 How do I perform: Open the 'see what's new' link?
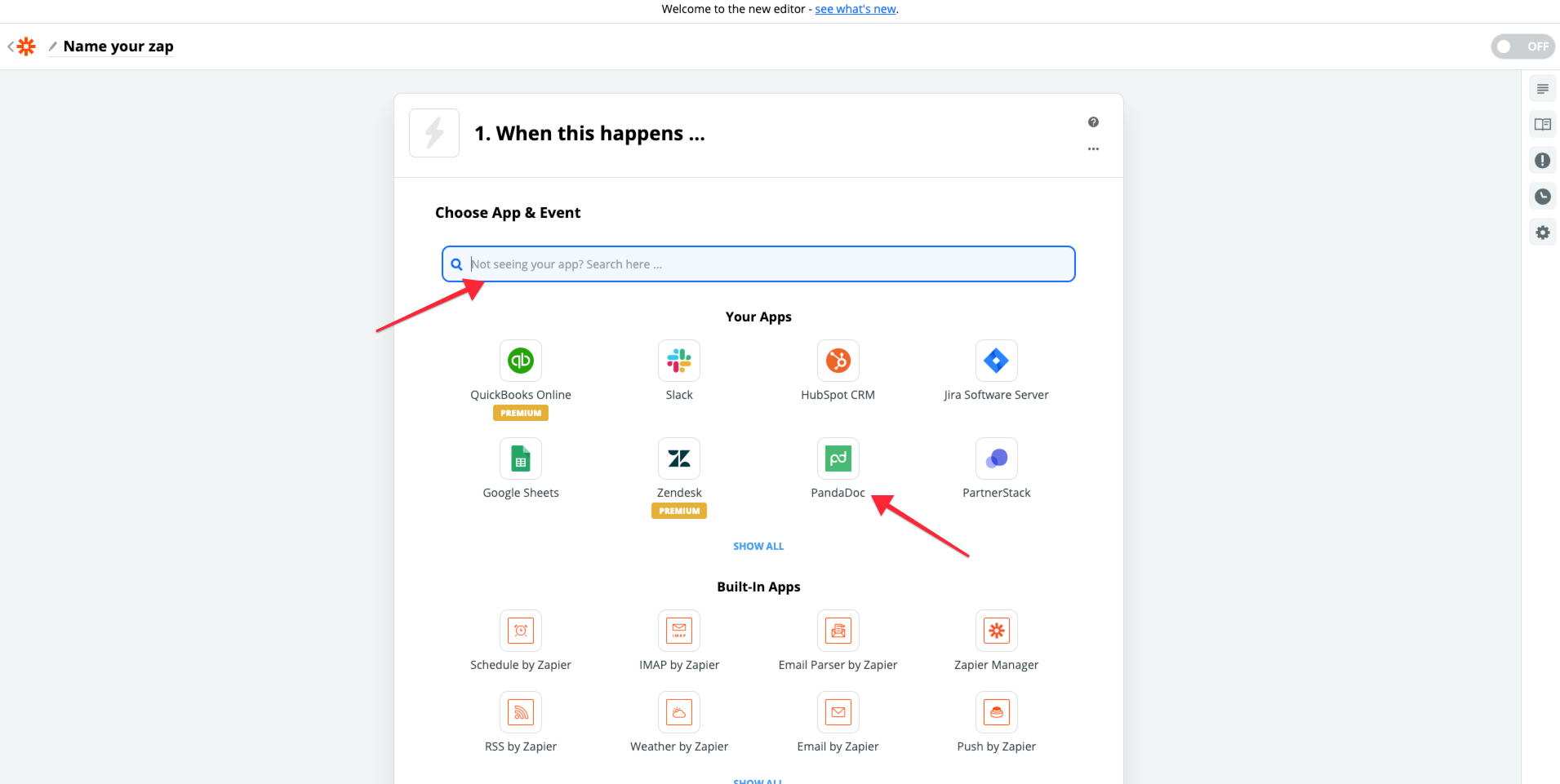coord(856,9)
